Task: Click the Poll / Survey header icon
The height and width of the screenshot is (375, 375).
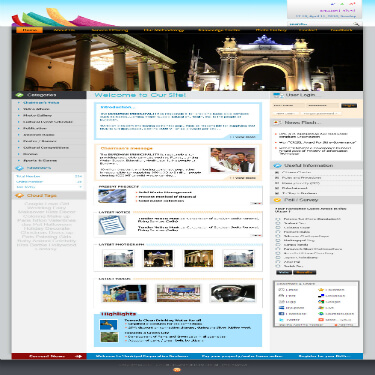Action: point(277,200)
